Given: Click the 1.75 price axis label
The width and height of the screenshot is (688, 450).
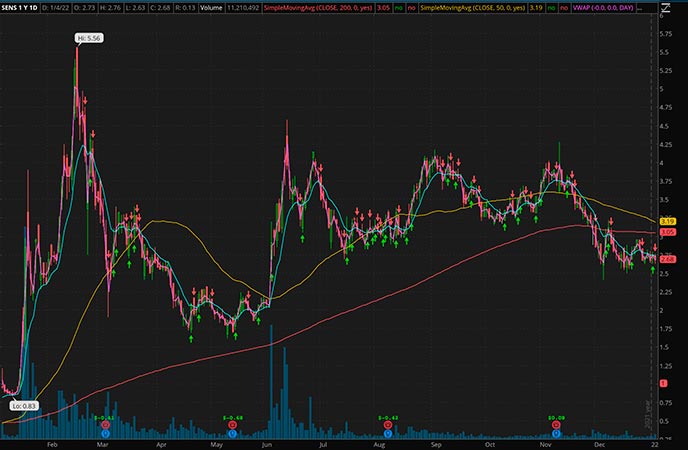Looking at the screenshot, I should click(x=665, y=329).
